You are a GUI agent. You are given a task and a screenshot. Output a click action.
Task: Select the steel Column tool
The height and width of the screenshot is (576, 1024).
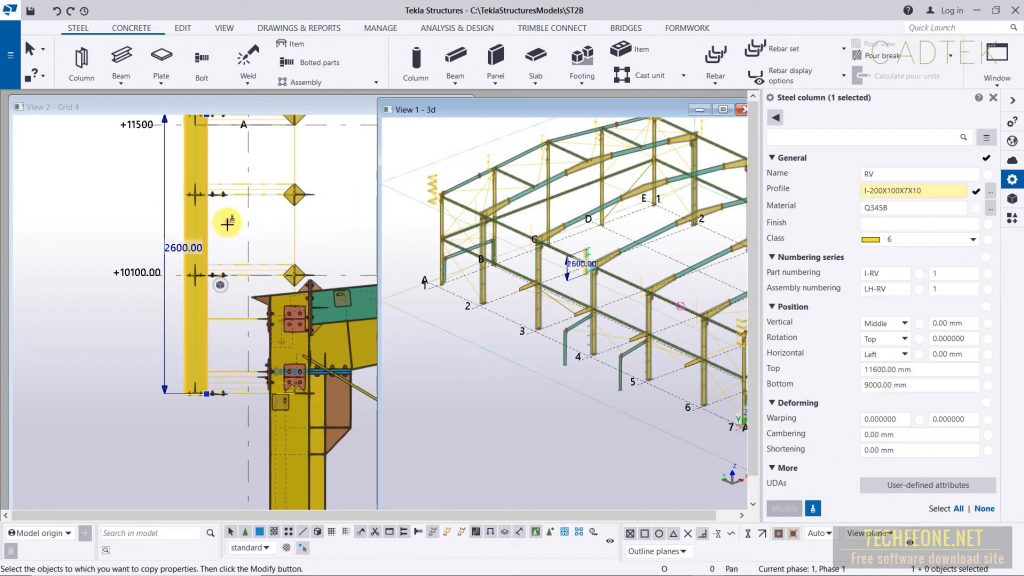[81, 63]
